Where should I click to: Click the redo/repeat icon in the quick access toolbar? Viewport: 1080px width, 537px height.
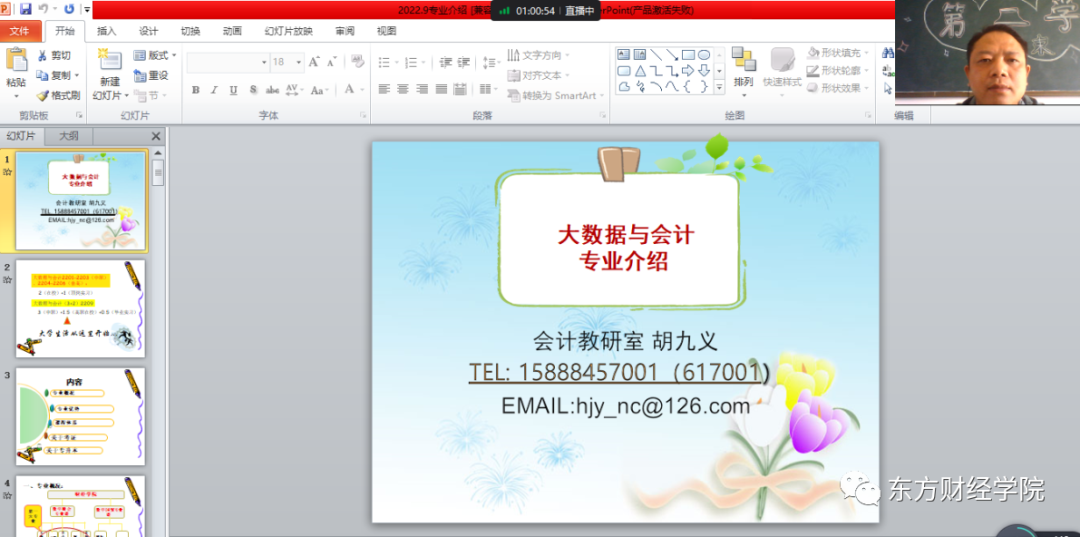coord(69,9)
